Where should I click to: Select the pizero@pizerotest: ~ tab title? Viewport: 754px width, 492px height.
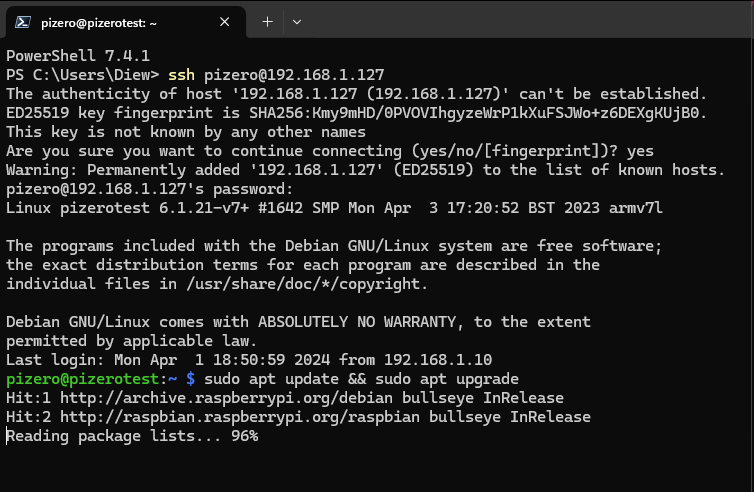pos(98,21)
